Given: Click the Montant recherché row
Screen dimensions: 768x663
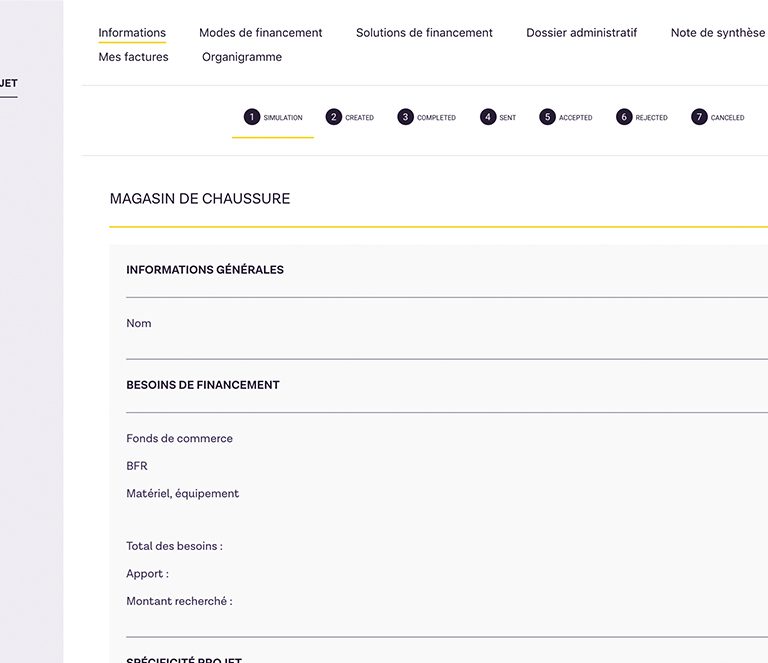Looking at the screenshot, I should pos(179,602).
